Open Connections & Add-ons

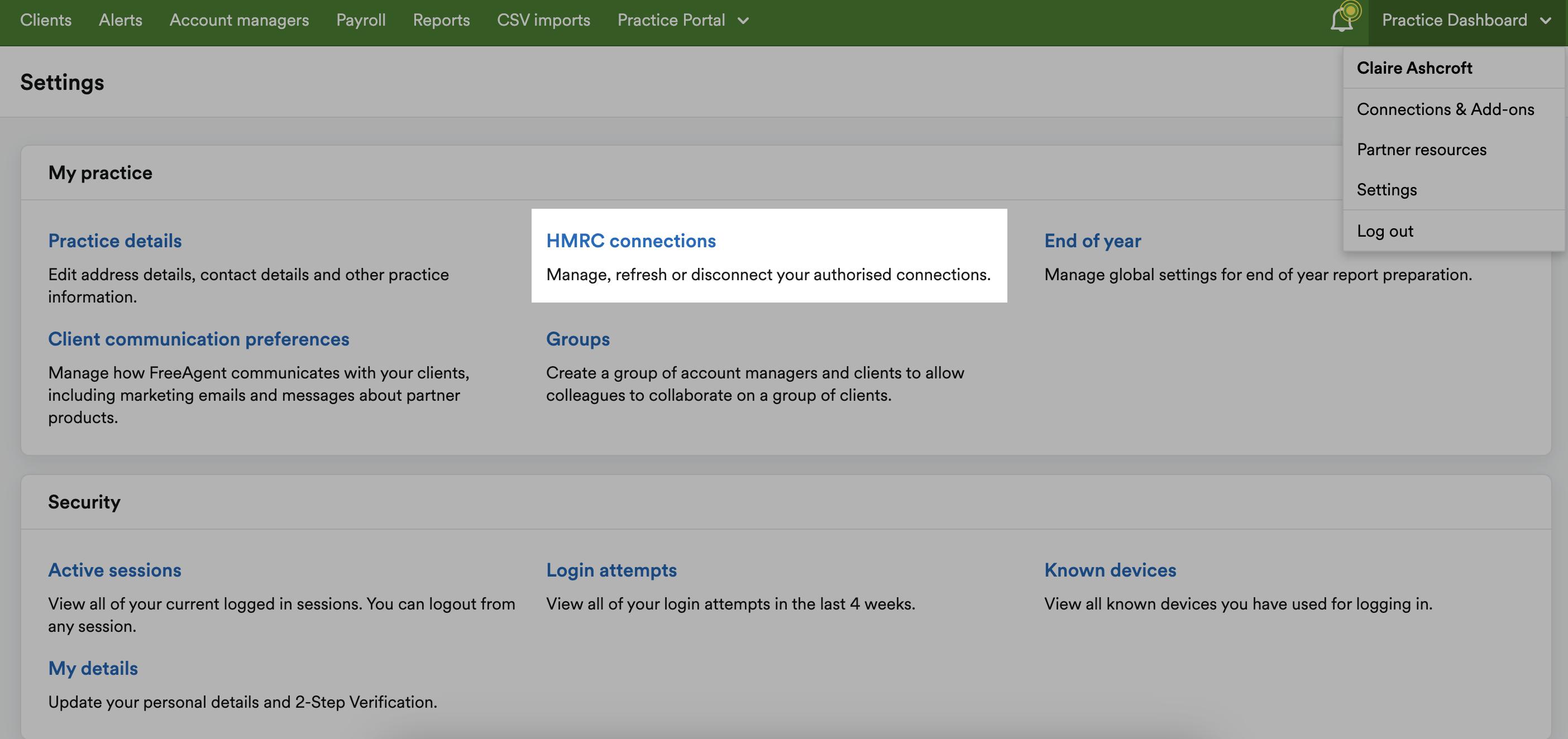click(x=1446, y=109)
